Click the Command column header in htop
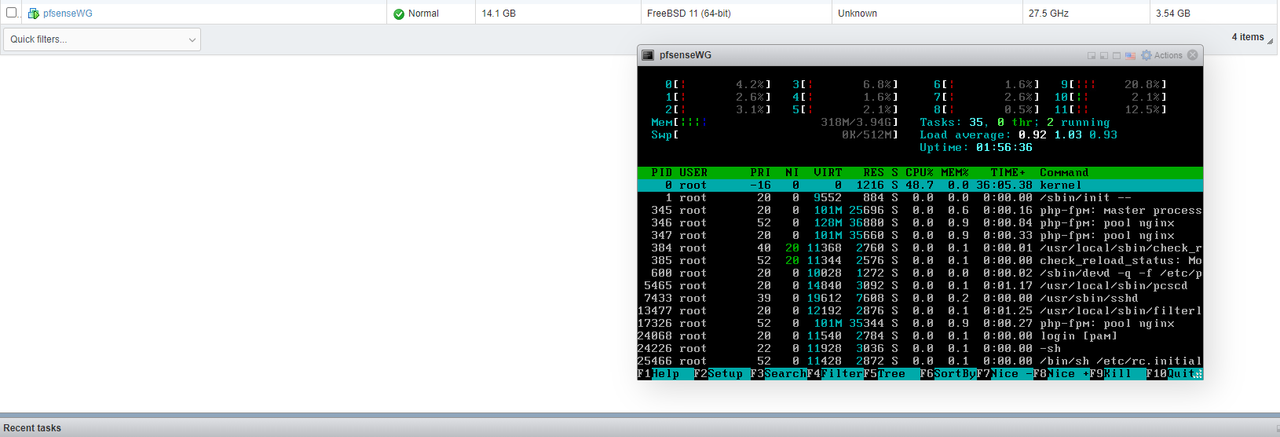The image size is (1280, 437). pos(1064,173)
